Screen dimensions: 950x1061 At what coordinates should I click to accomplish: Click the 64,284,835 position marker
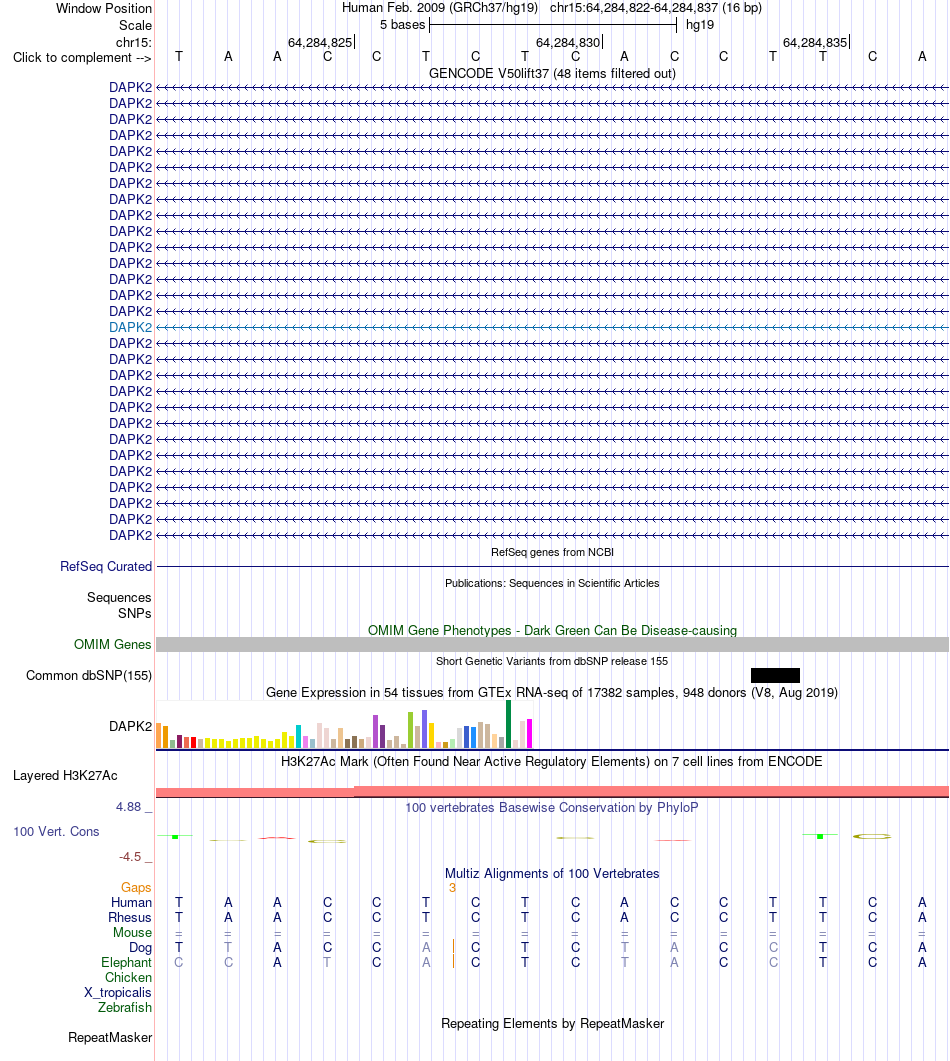[815, 43]
